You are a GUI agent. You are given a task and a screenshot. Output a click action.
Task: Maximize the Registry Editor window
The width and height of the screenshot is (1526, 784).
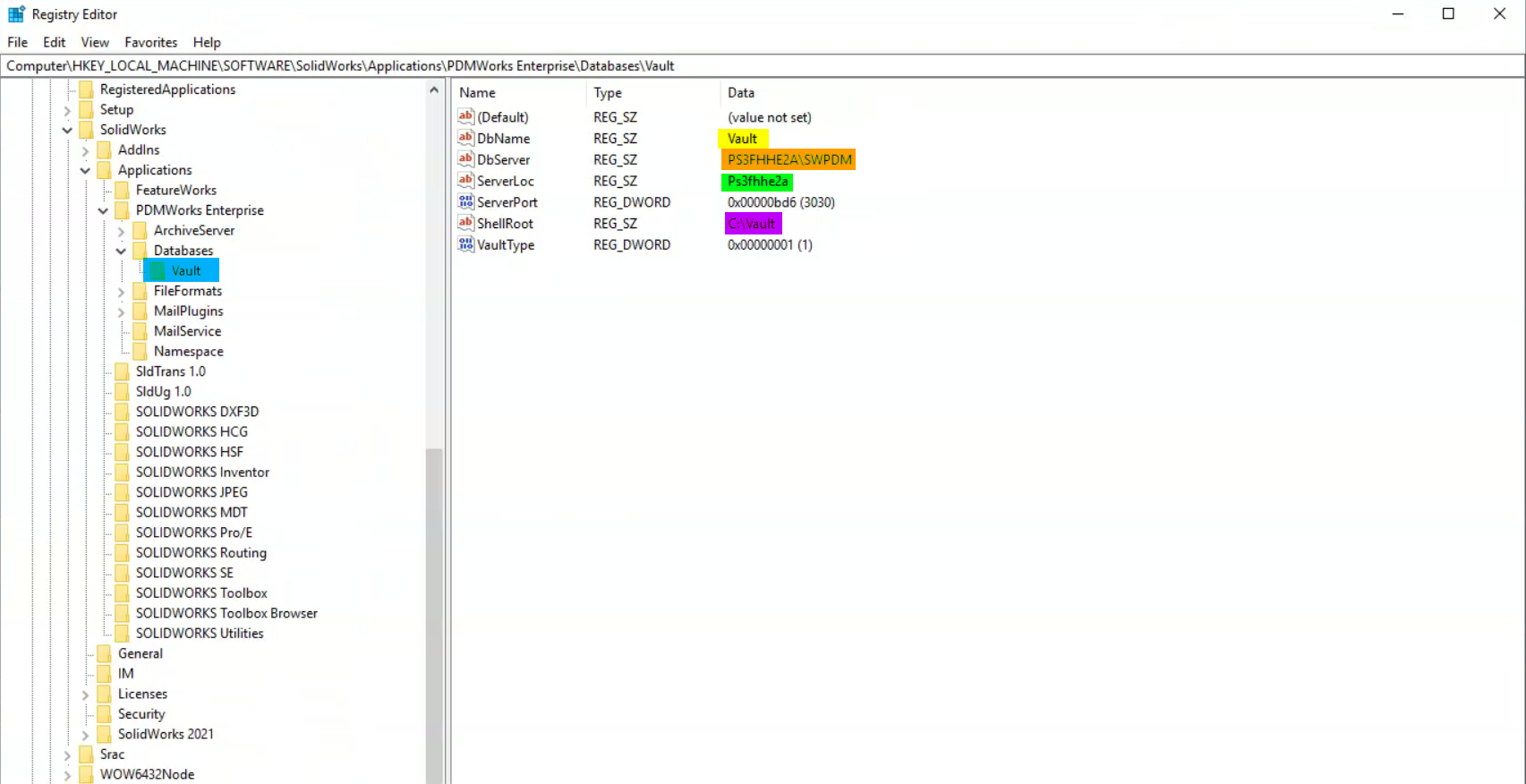coord(1448,13)
